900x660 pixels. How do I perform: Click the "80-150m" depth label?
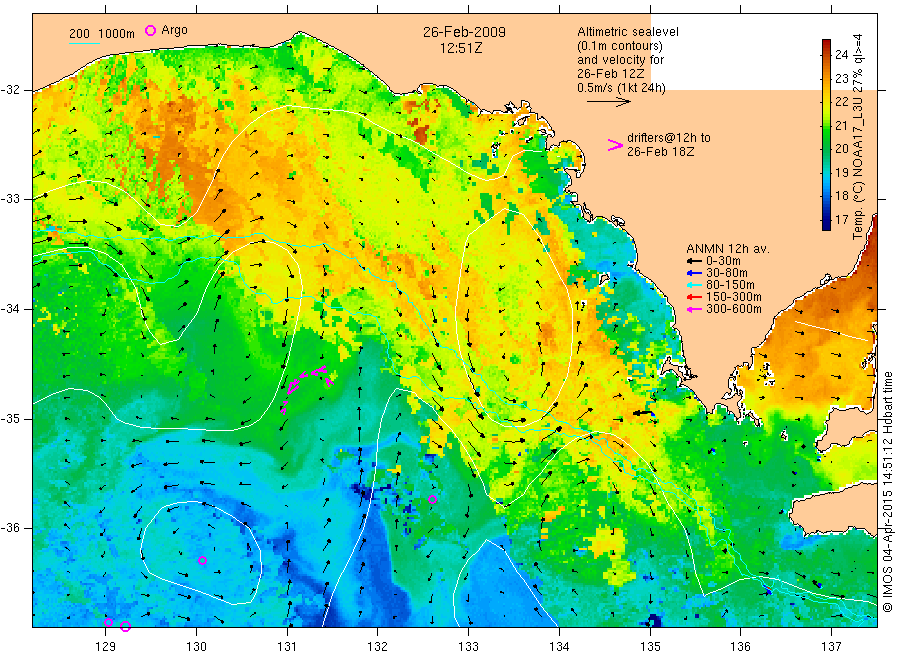click(730, 285)
